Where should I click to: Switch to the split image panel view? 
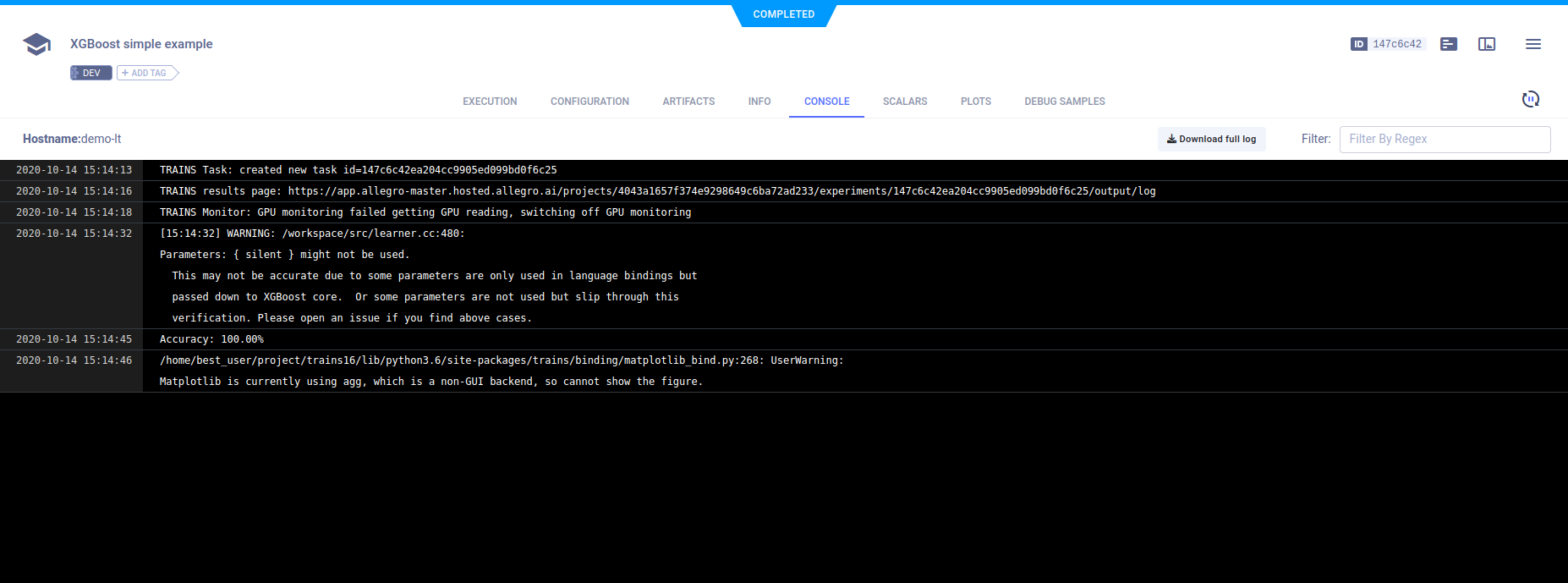click(1487, 44)
